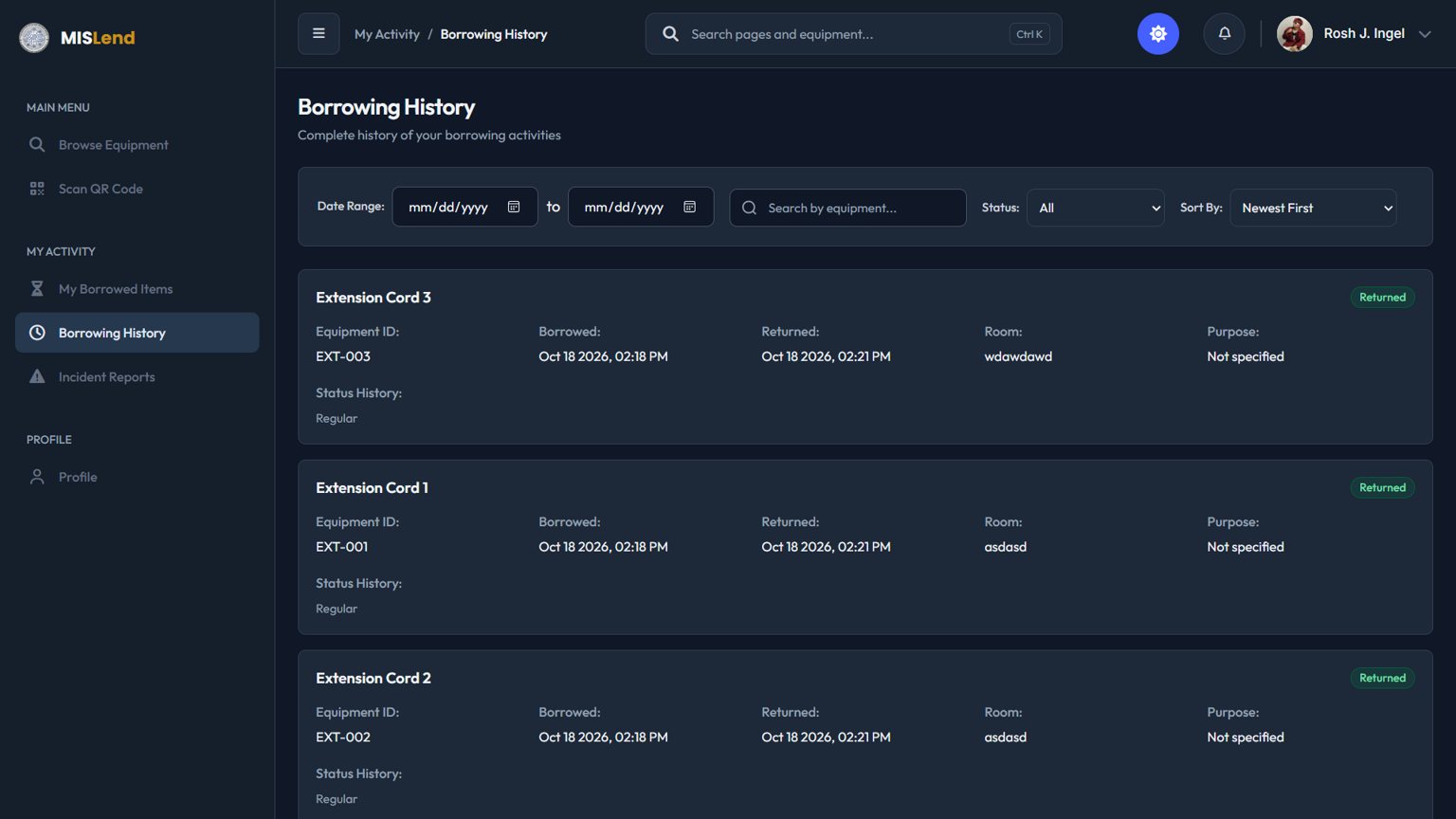The height and width of the screenshot is (819, 1456).
Task: Toggle the sidebar hamburger menu
Action: pyautogui.click(x=318, y=34)
